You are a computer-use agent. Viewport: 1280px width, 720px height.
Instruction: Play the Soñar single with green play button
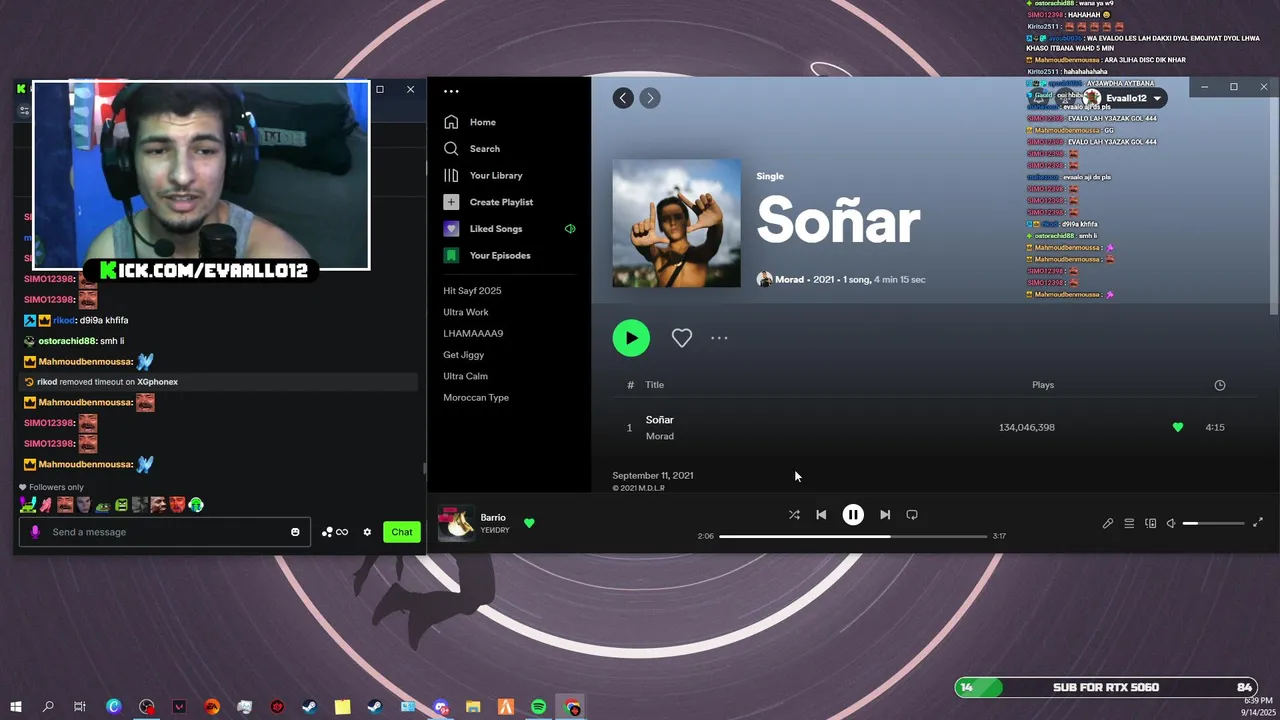pyautogui.click(x=631, y=338)
